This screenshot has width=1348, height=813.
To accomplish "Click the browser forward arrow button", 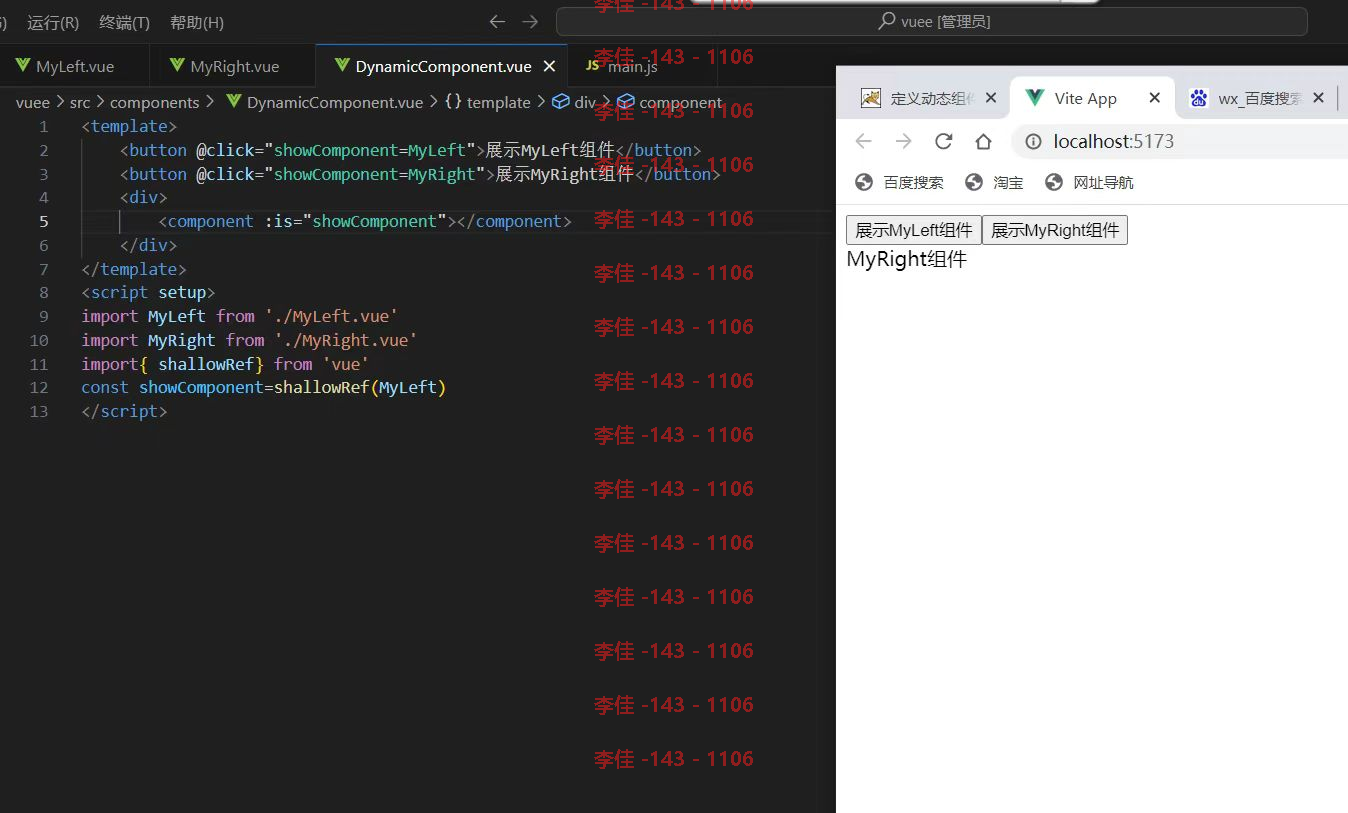I will [x=903, y=142].
